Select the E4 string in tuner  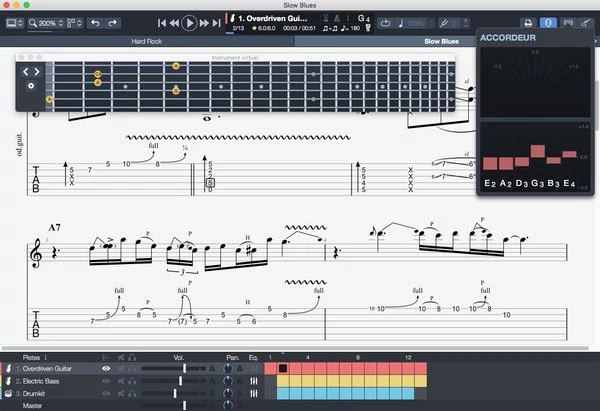pyautogui.click(x=569, y=183)
